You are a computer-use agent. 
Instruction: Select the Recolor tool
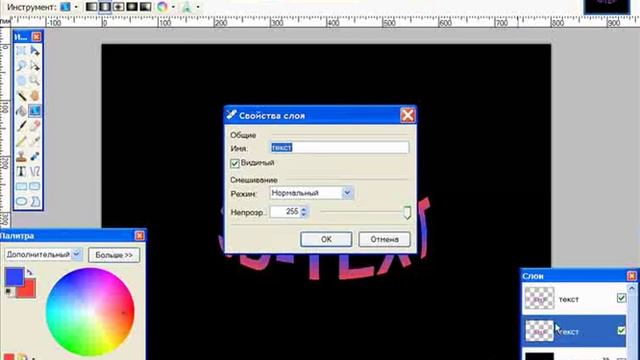35,156
